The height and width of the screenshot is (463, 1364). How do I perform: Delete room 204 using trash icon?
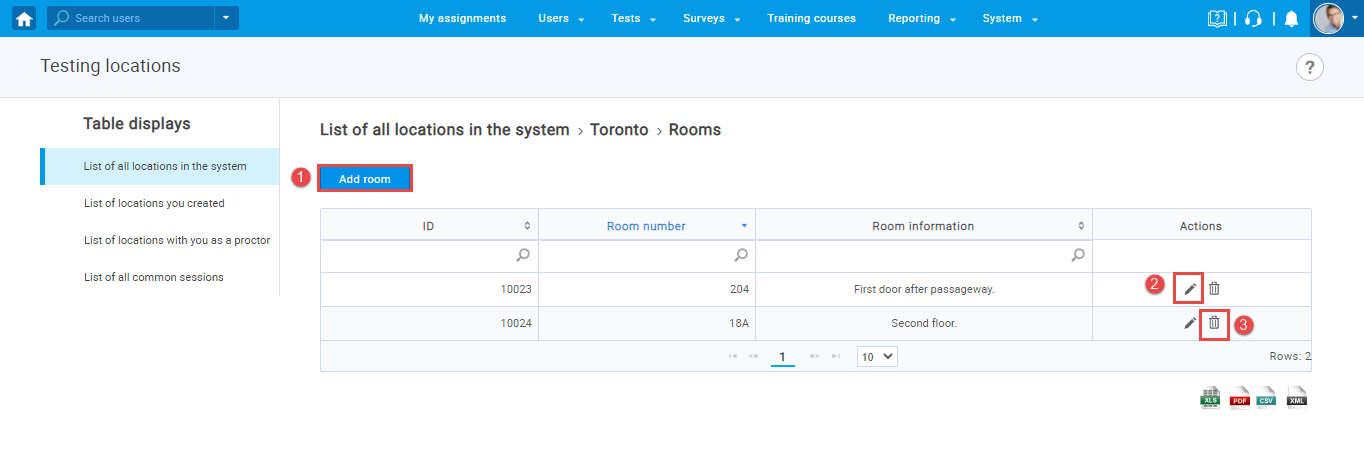(x=1214, y=289)
